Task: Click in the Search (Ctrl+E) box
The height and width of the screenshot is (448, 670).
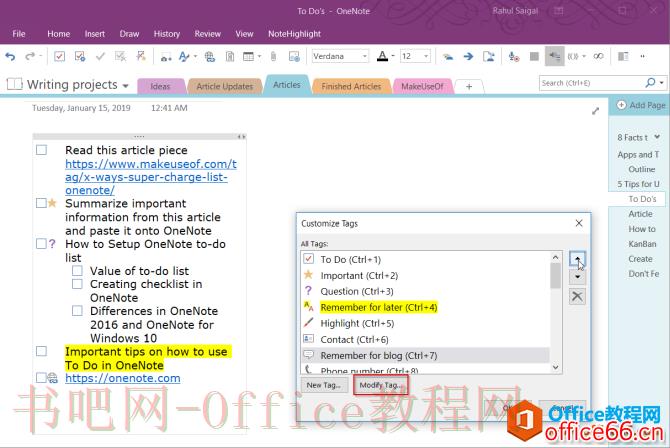Action: click(592, 83)
